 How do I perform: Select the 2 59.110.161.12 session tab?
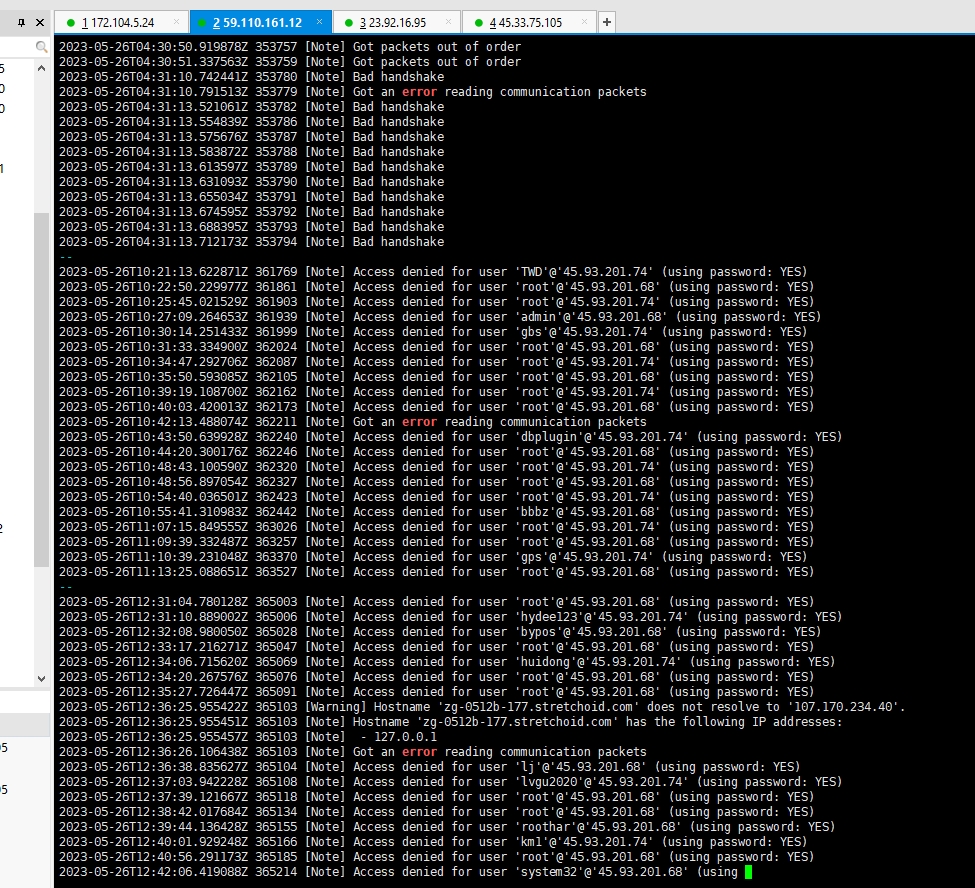click(261, 22)
